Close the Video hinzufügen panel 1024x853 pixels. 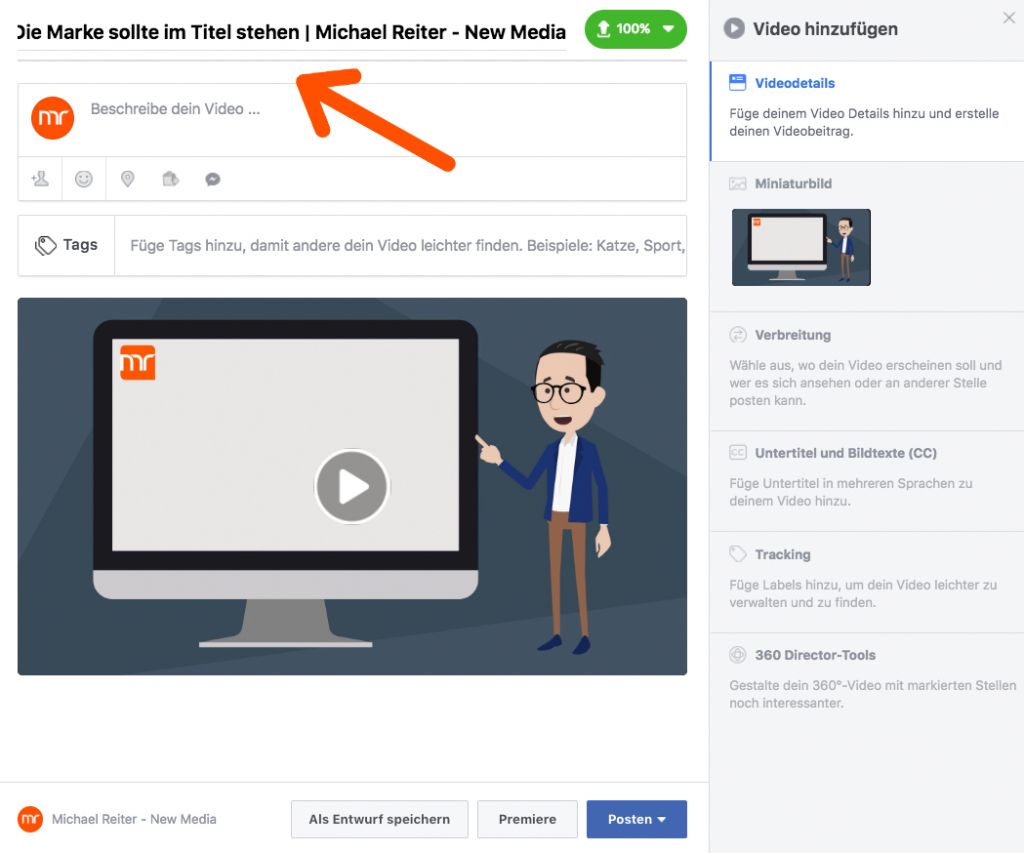tap(1008, 18)
